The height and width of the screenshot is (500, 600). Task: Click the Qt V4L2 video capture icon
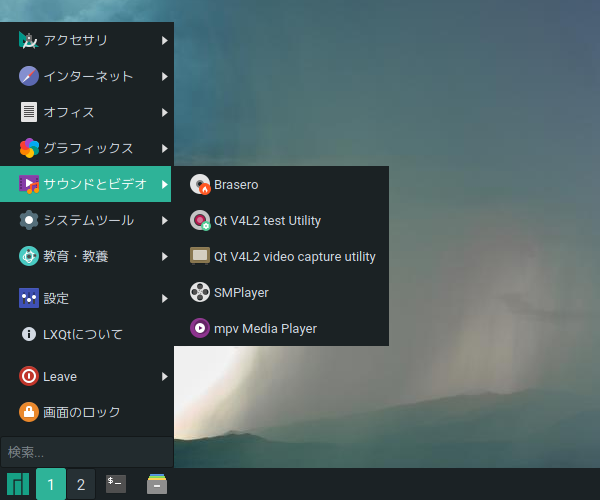click(x=200, y=256)
